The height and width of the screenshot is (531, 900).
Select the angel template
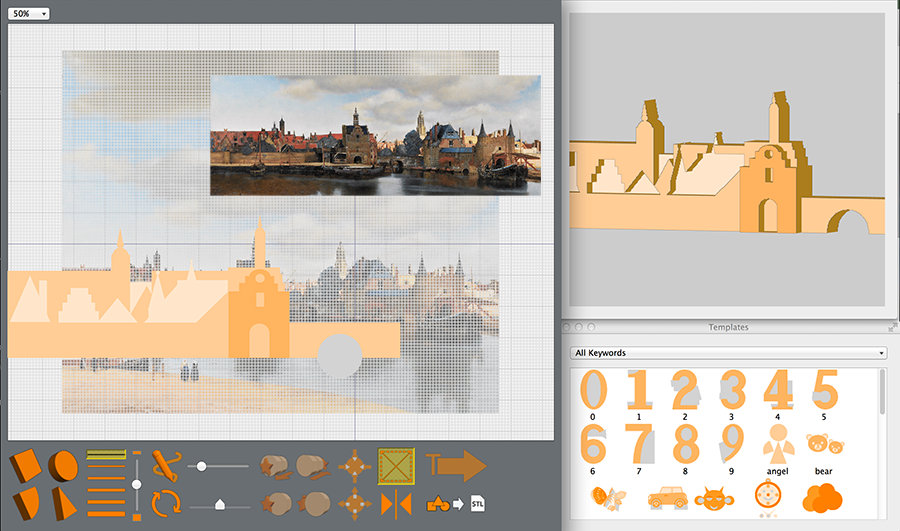[778, 444]
